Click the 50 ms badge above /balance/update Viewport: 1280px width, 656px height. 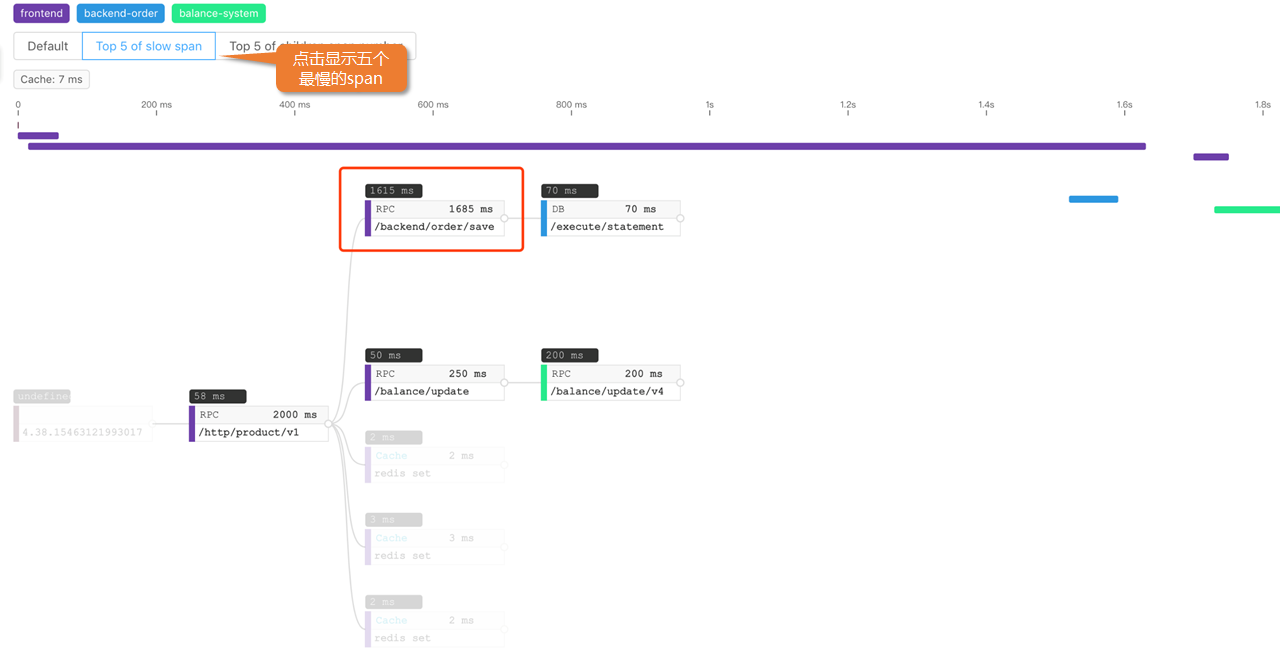pyautogui.click(x=393, y=354)
